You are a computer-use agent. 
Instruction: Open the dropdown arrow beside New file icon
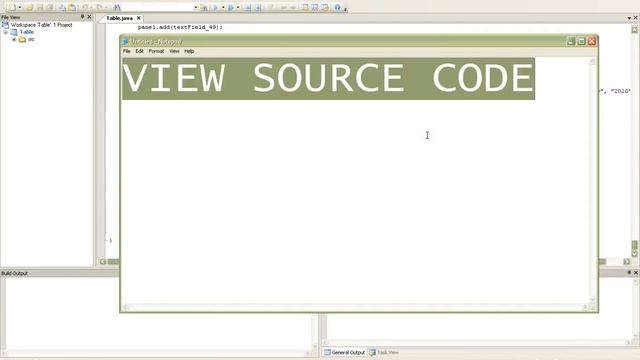[x=20, y=7]
